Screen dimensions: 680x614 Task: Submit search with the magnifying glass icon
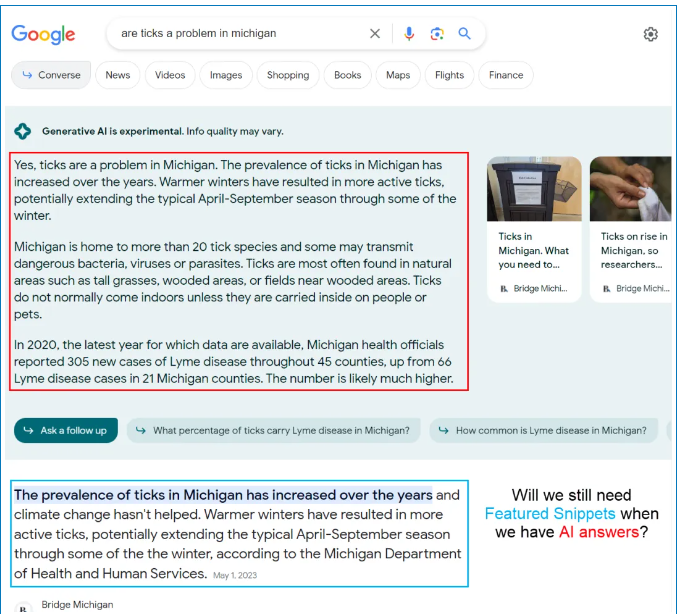[464, 33]
